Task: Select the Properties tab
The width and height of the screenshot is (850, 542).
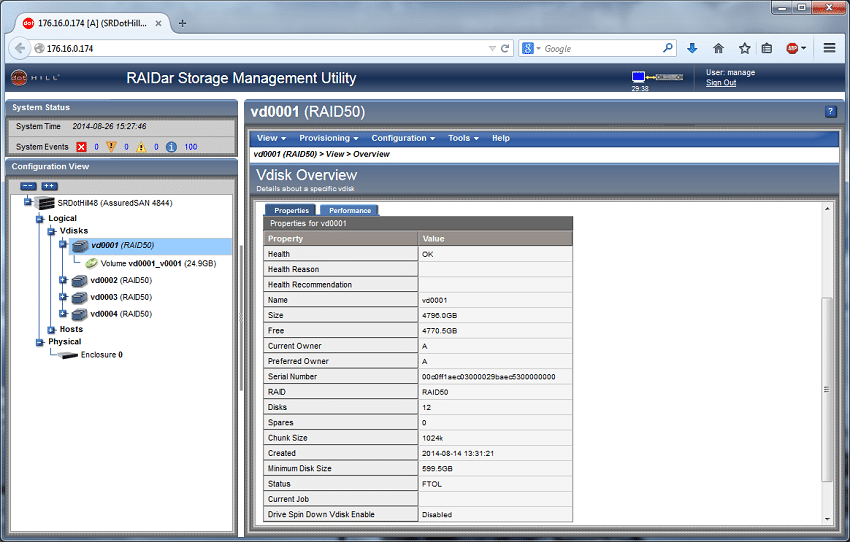Action: click(291, 210)
